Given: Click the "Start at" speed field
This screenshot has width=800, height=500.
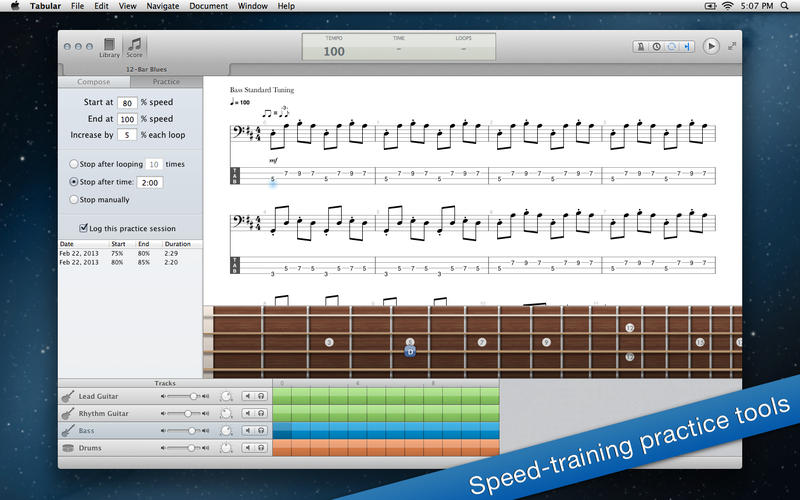Looking at the screenshot, I should click(x=127, y=103).
